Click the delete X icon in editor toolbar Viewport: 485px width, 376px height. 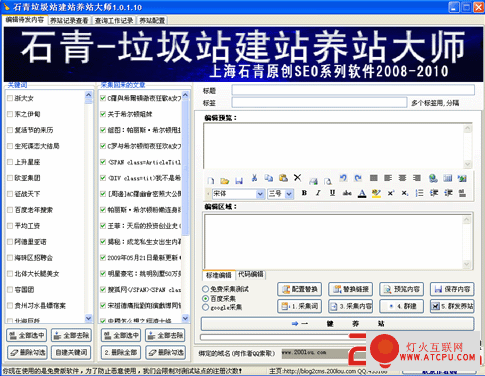[x=297, y=178]
